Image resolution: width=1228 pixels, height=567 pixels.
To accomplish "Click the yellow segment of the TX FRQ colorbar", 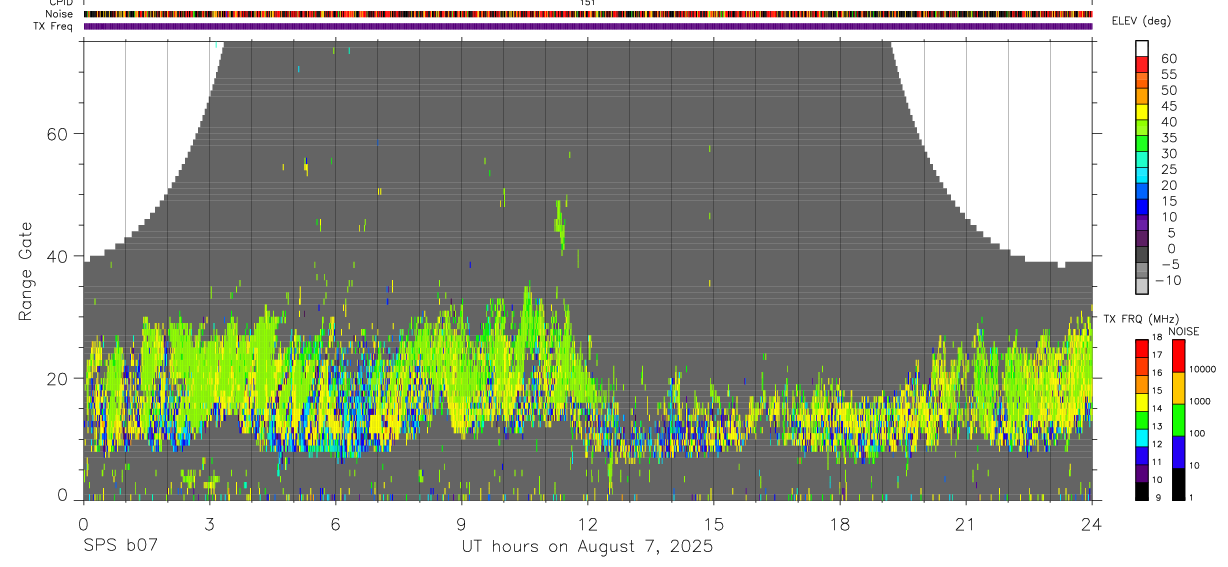I will 1142,403.
